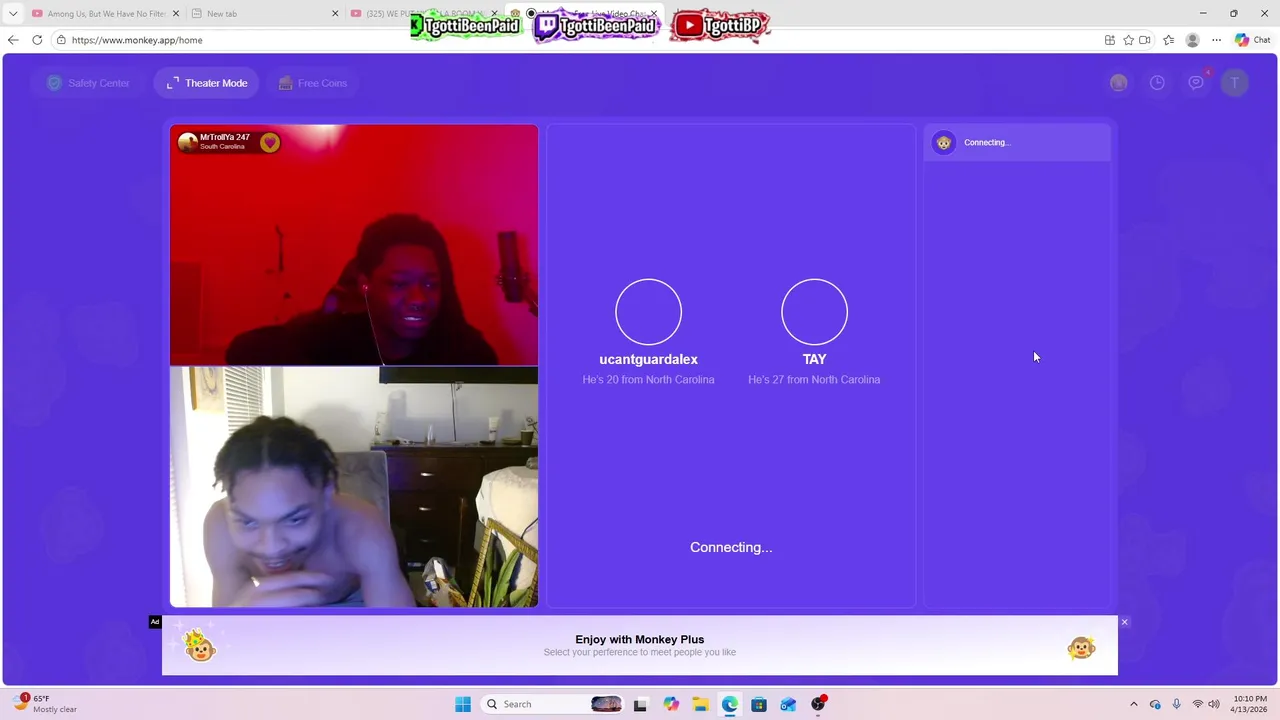Click the name TAY
Image resolution: width=1280 pixels, height=720 pixels.
pyautogui.click(x=814, y=359)
